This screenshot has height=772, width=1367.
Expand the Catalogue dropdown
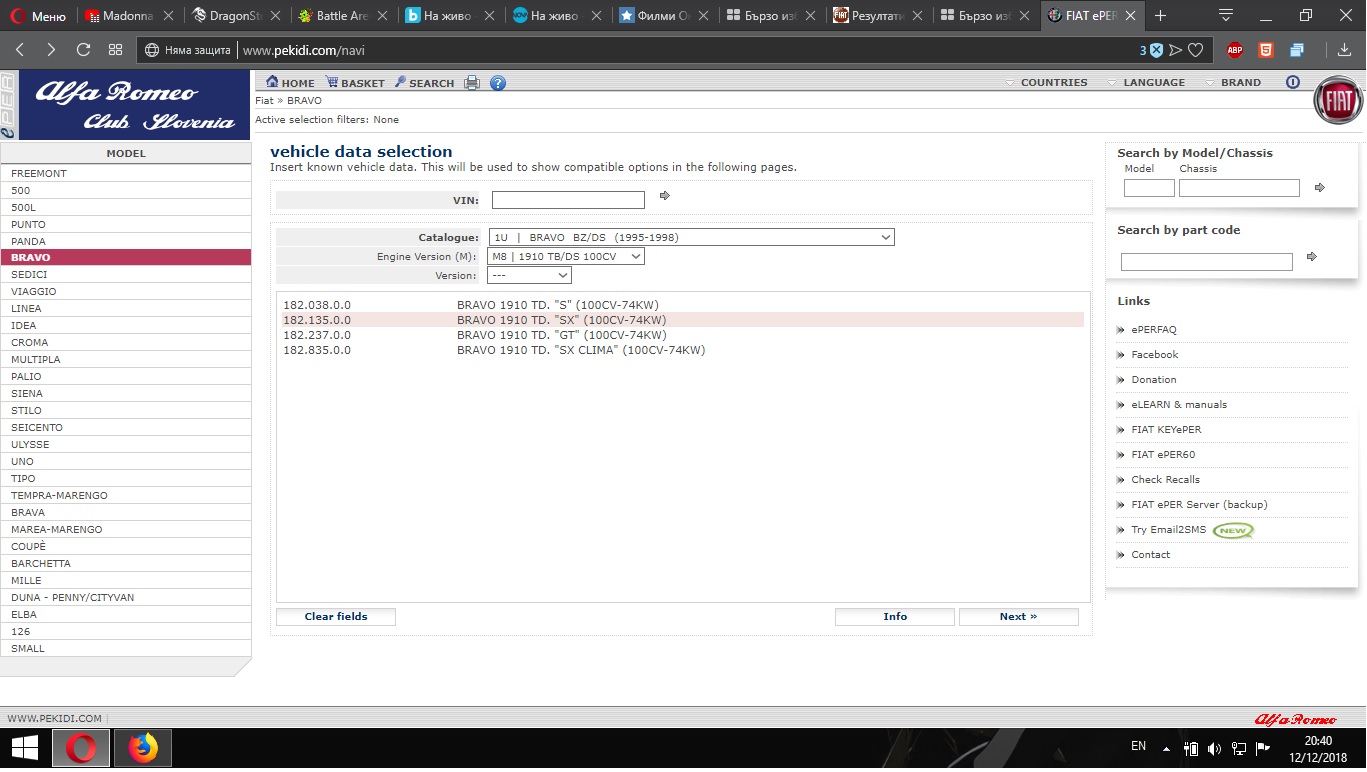[x=691, y=238]
